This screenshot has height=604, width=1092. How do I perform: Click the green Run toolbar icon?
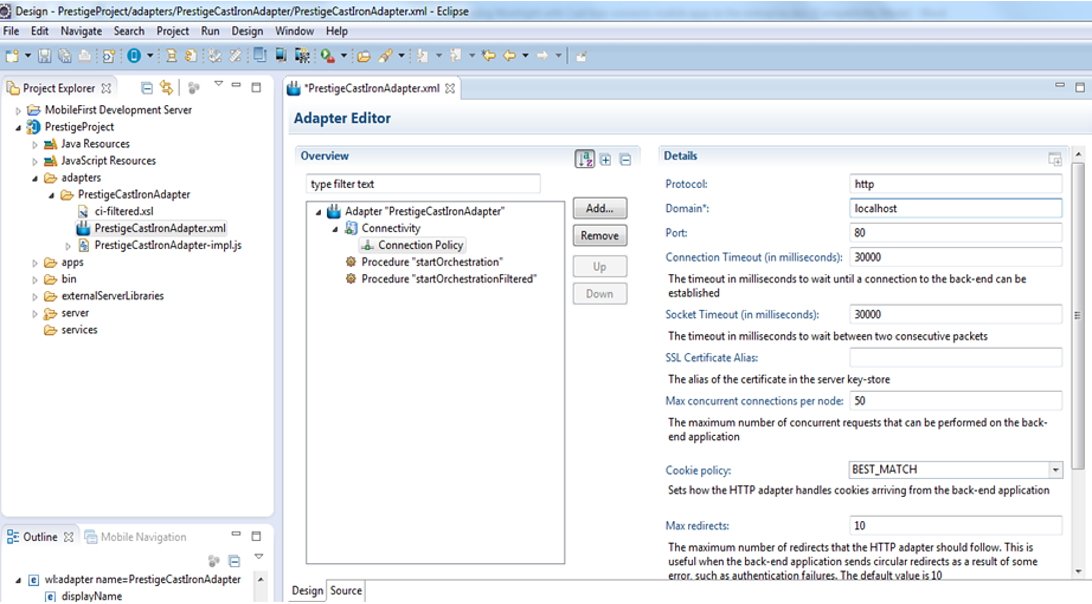327,56
